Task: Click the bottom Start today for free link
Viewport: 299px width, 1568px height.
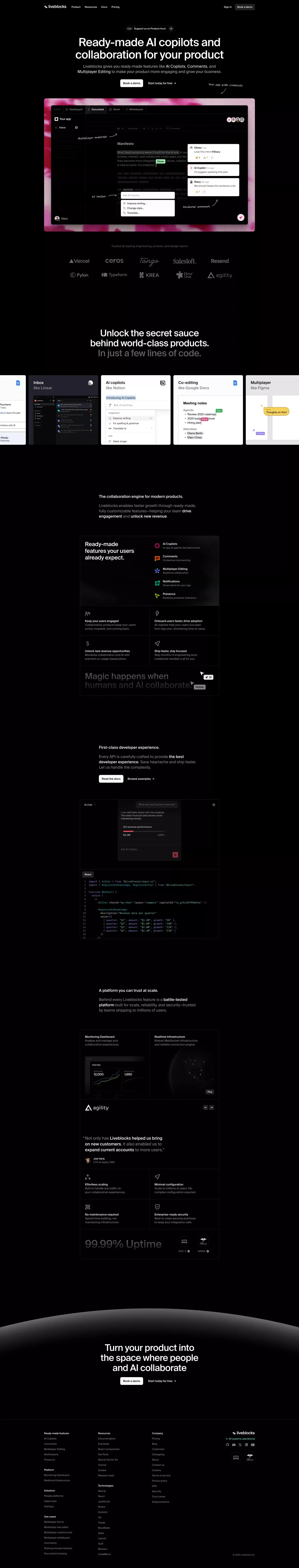Action: pyautogui.click(x=162, y=1381)
